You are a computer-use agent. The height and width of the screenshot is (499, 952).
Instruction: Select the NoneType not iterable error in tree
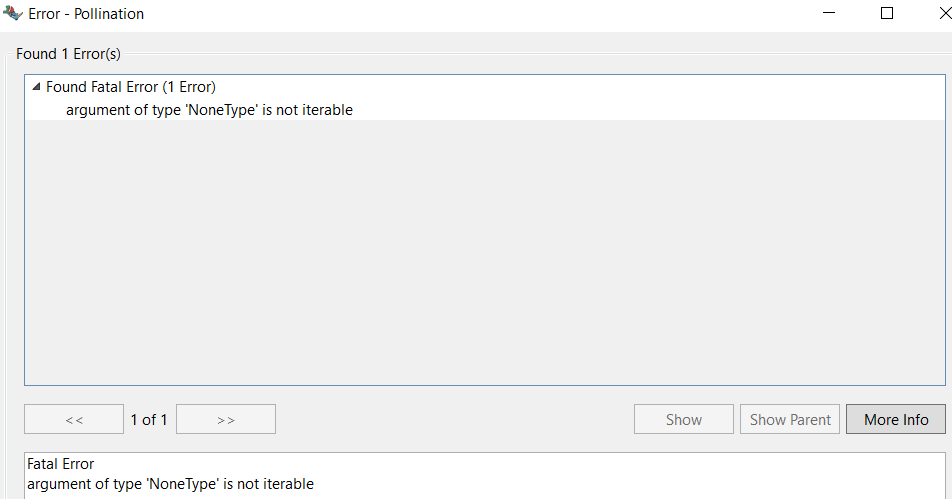[x=209, y=110]
